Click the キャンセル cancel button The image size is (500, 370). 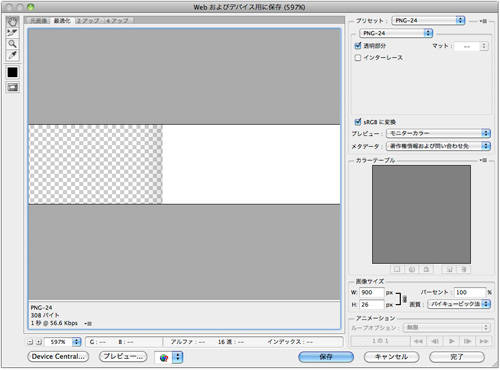(x=391, y=357)
